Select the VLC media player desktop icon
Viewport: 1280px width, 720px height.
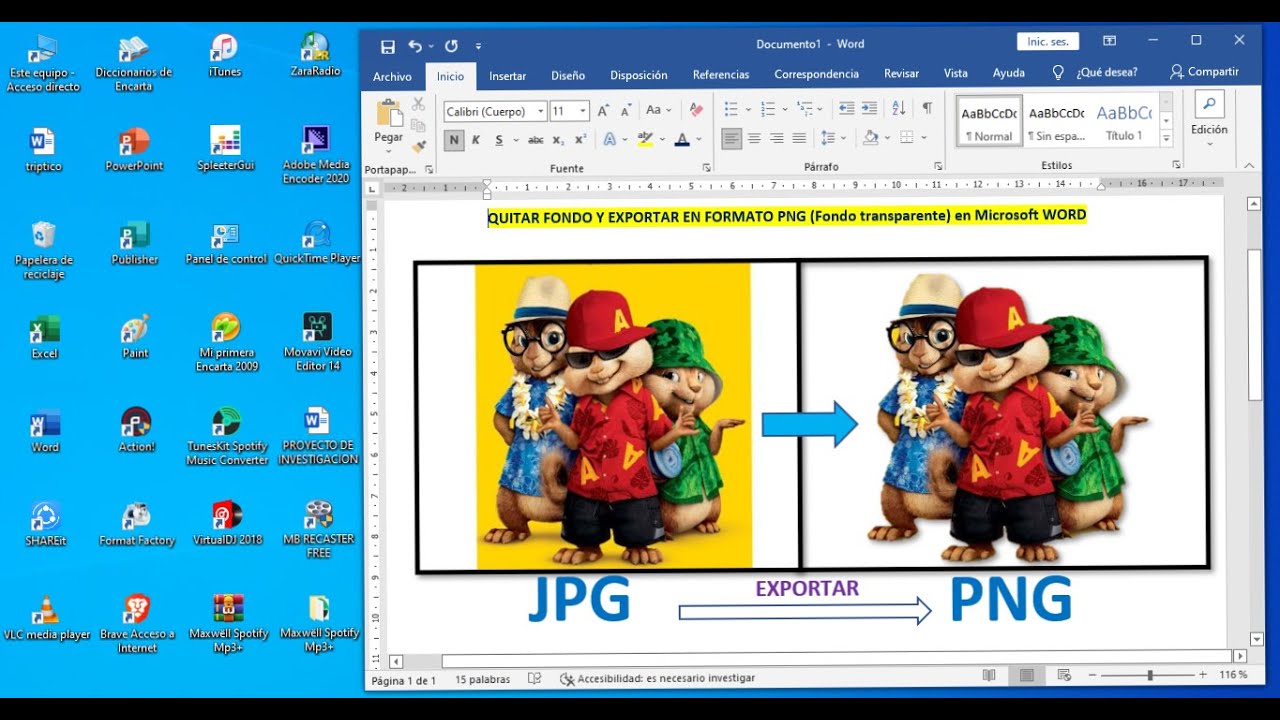[x=45, y=608]
